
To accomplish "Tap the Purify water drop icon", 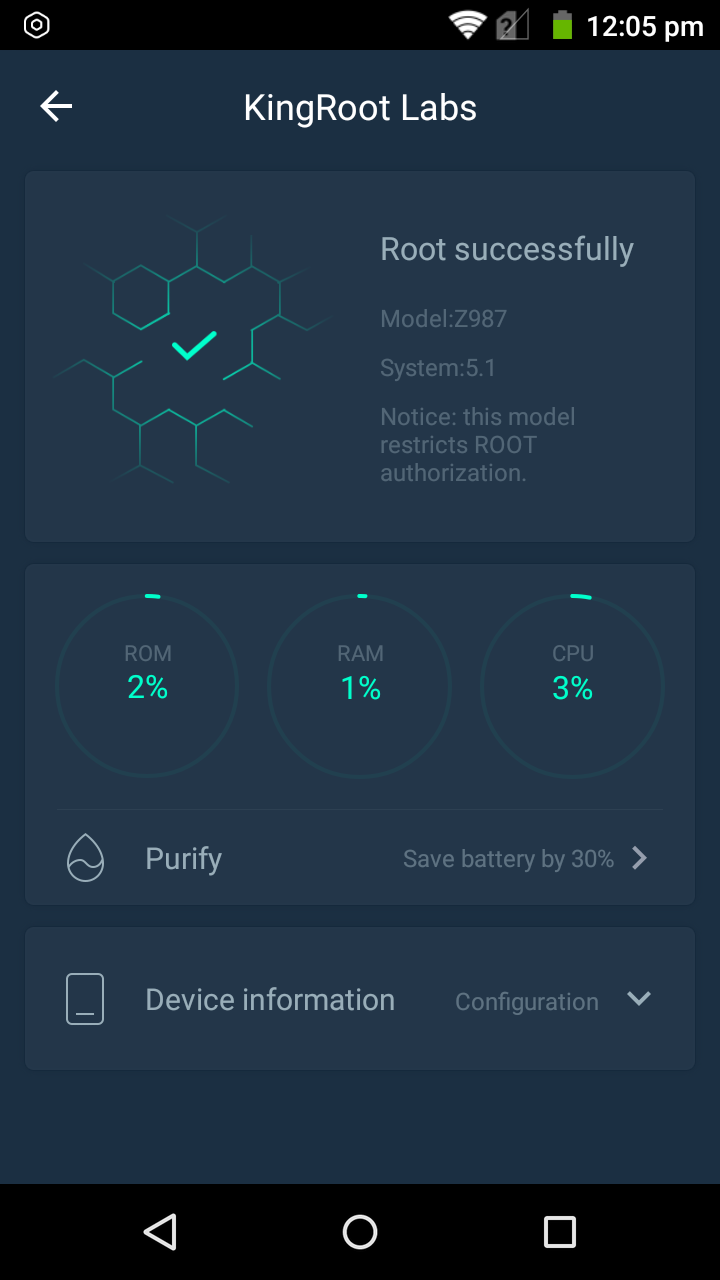I will point(85,858).
